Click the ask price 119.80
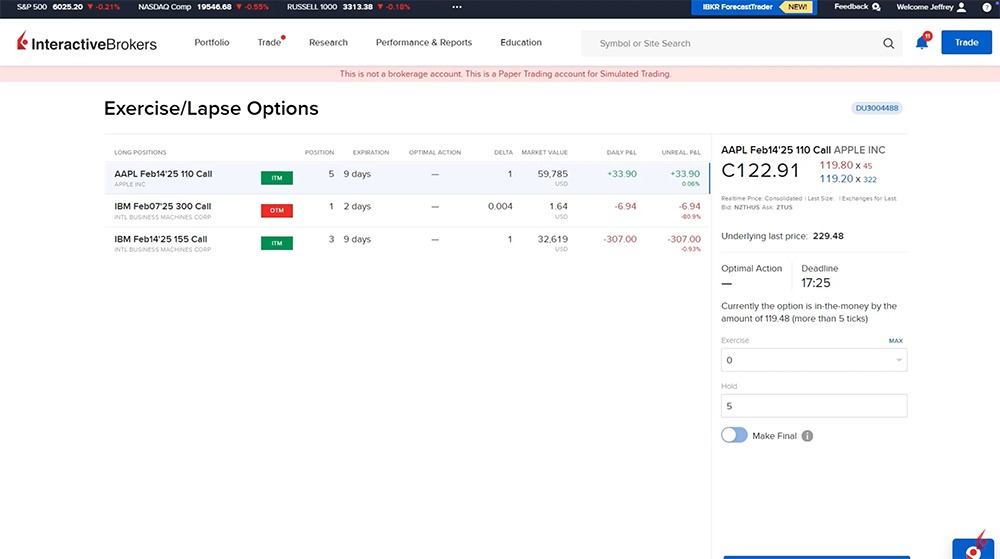The height and width of the screenshot is (559, 1000). pos(836,165)
